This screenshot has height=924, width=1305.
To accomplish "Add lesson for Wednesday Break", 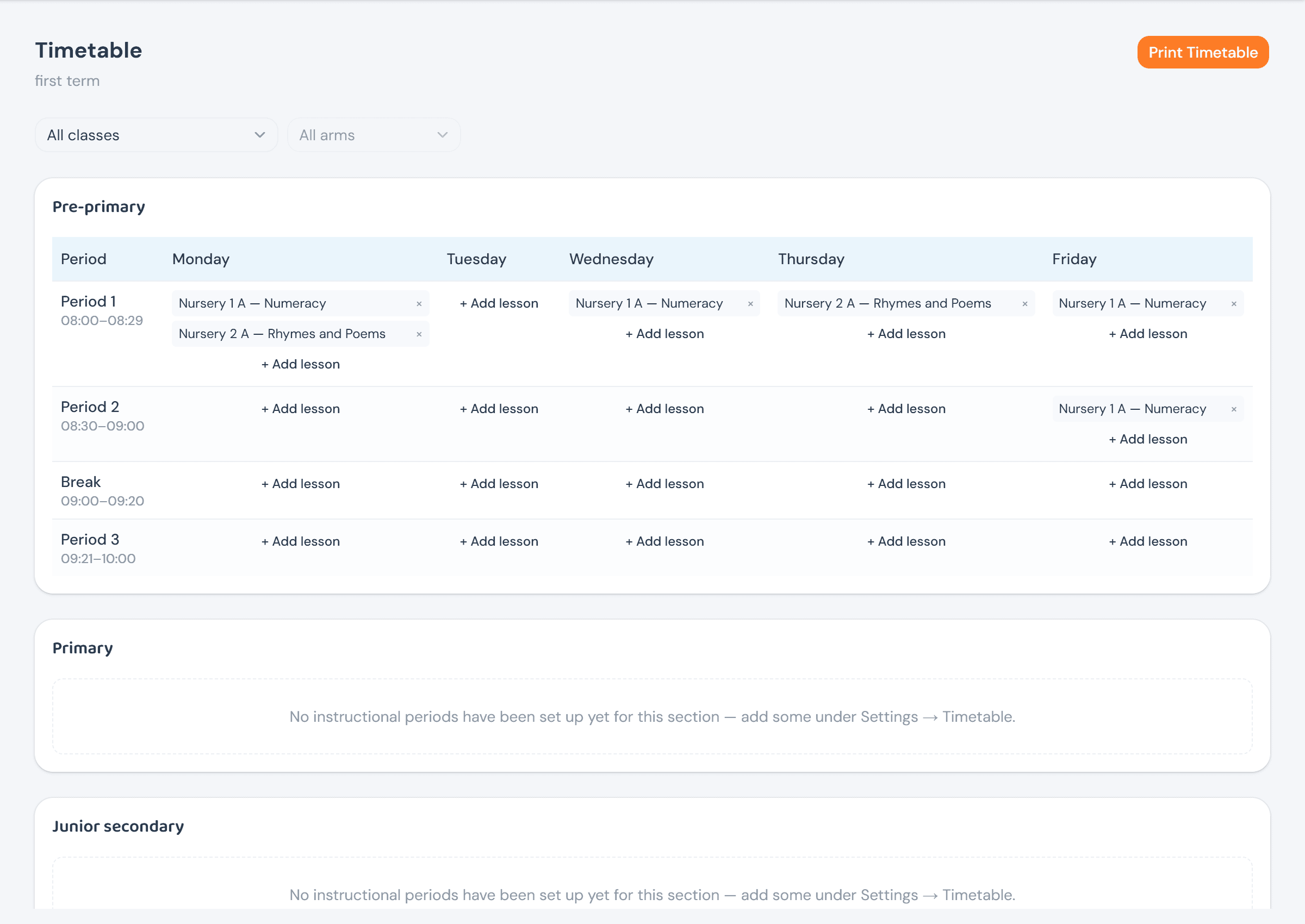I will pos(664,484).
